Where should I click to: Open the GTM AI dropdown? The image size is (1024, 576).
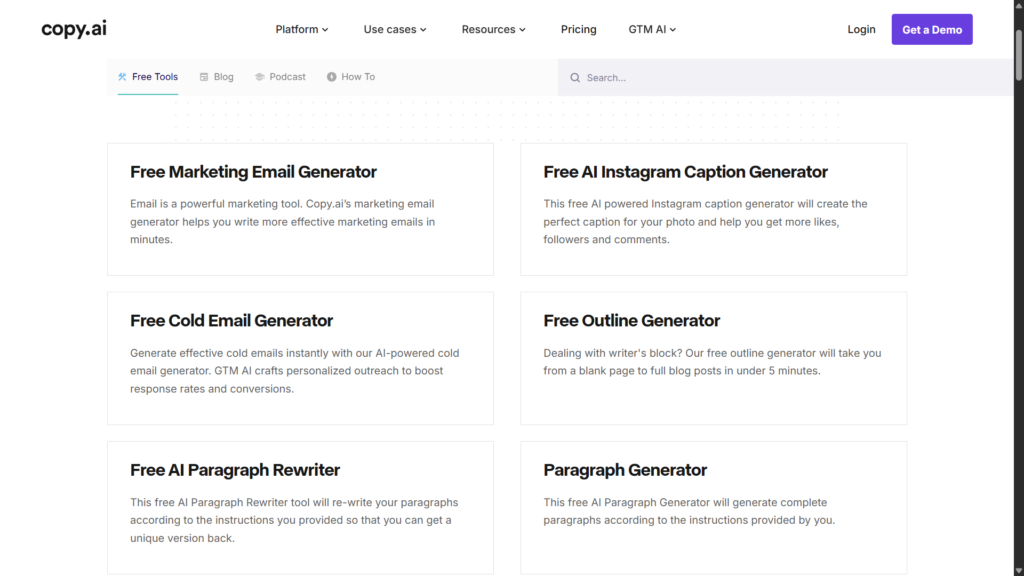click(652, 29)
